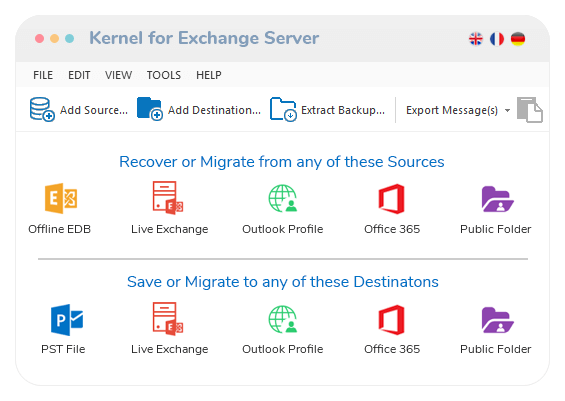Select Outlook Profile icon under Destinations
This screenshot has height=401, width=565.
click(x=282, y=320)
